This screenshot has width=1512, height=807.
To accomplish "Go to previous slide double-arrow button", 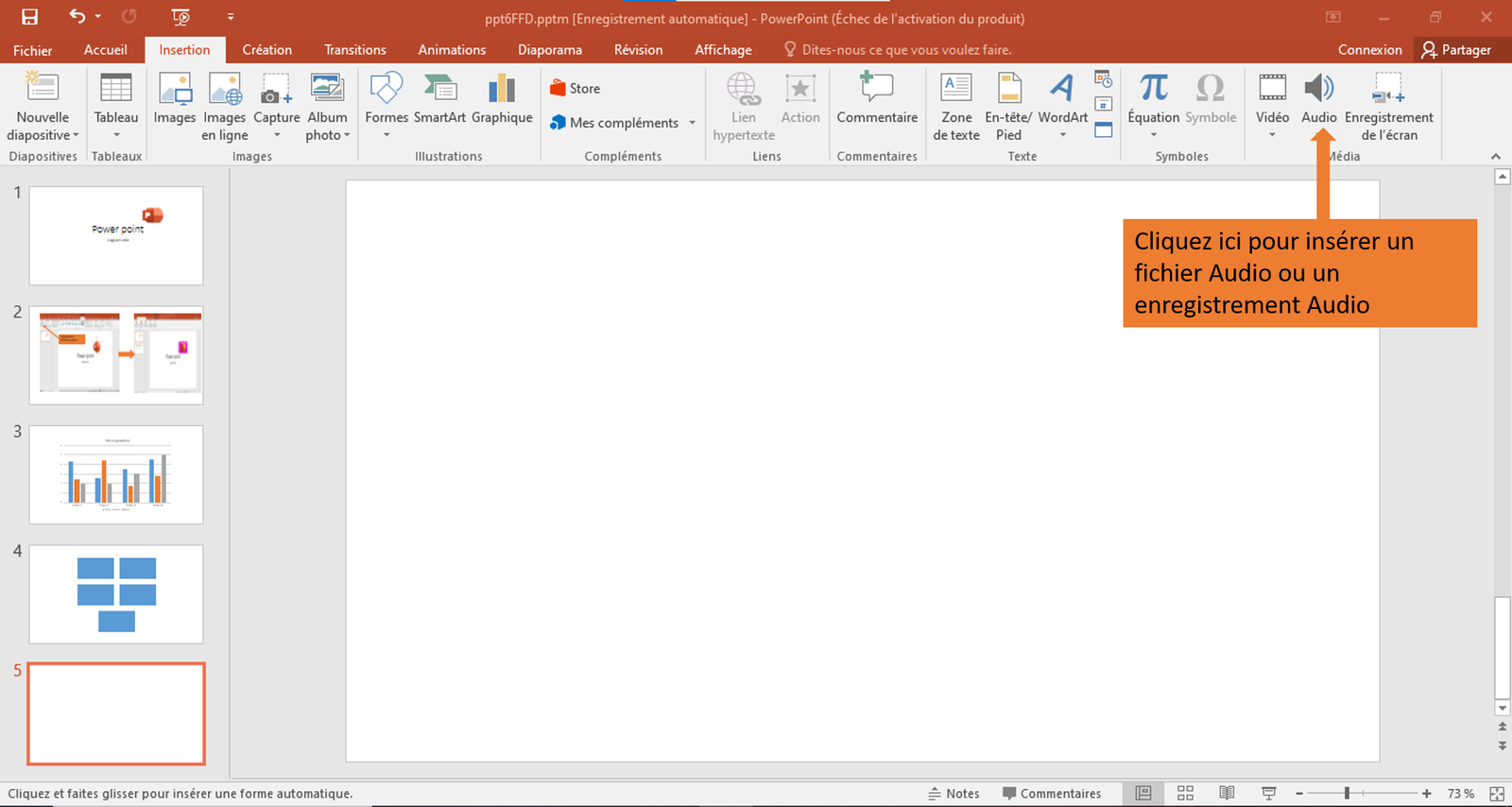I will click(x=1502, y=727).
